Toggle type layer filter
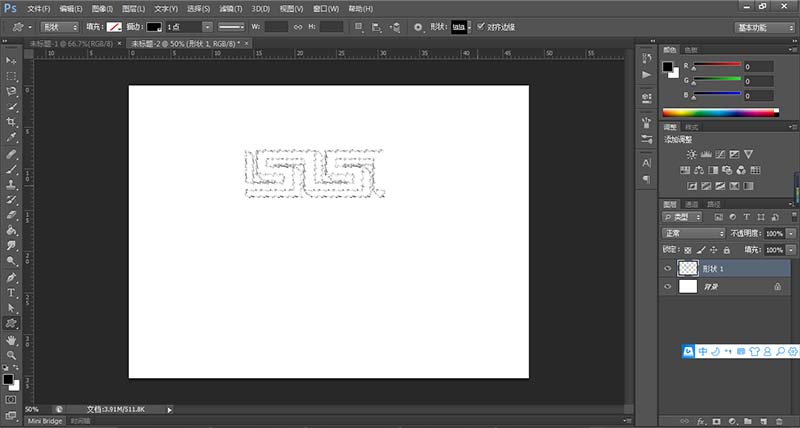The width and height of the screenshot is (800, 428). [x=747, y=217]
